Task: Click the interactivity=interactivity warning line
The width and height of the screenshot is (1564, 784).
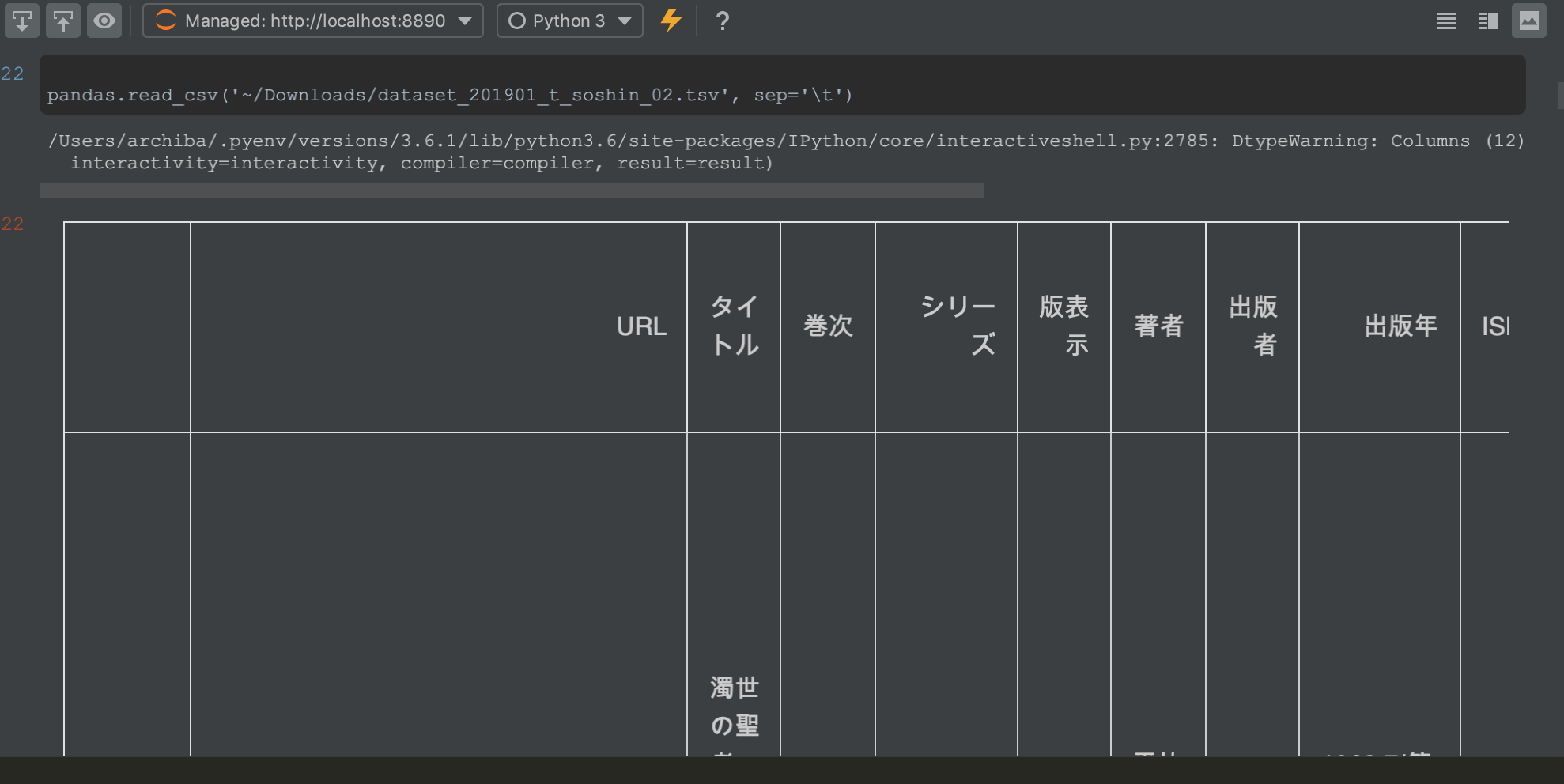Action: pyautogui.click(x=421, y=163)
